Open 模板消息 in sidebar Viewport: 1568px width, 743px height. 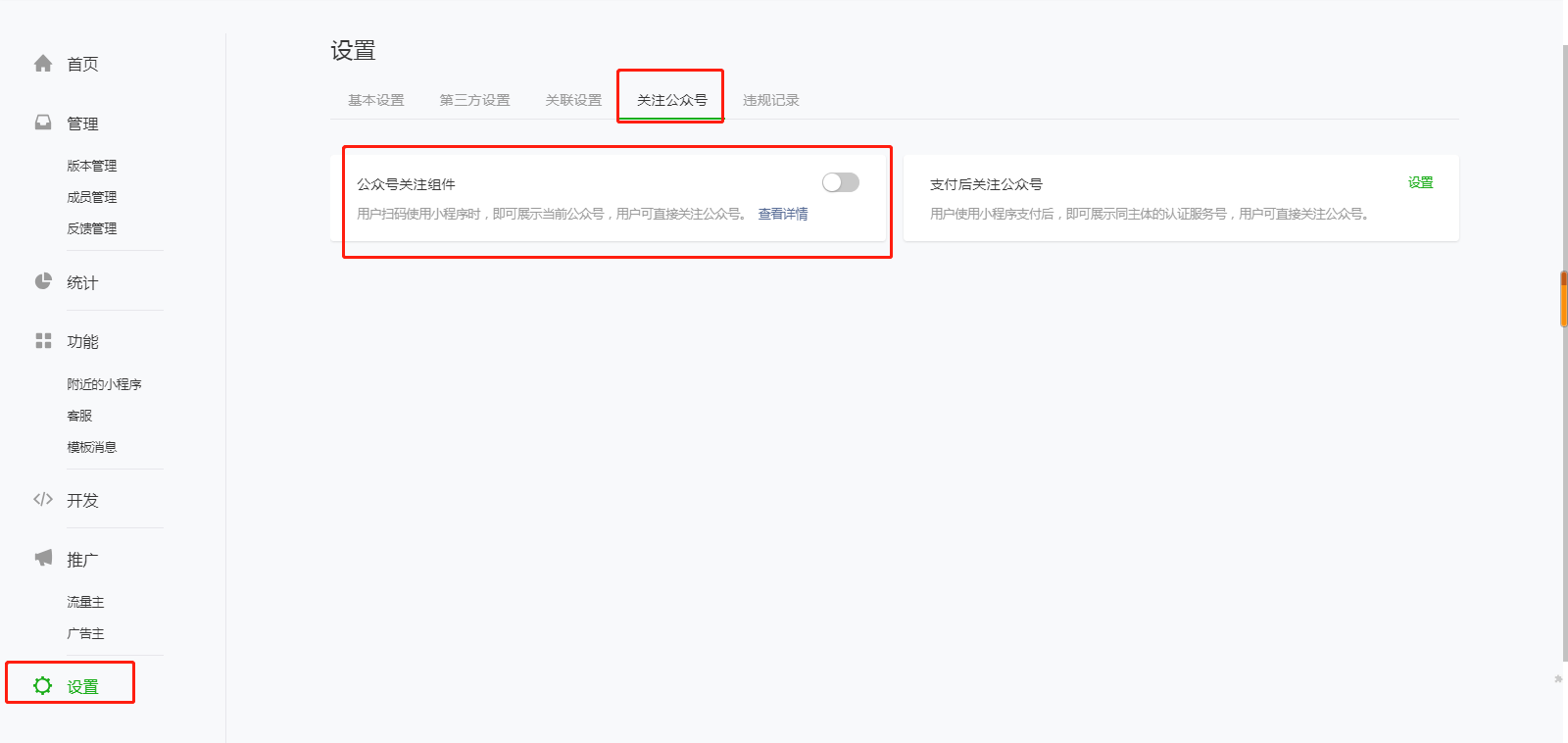point(92,447)
